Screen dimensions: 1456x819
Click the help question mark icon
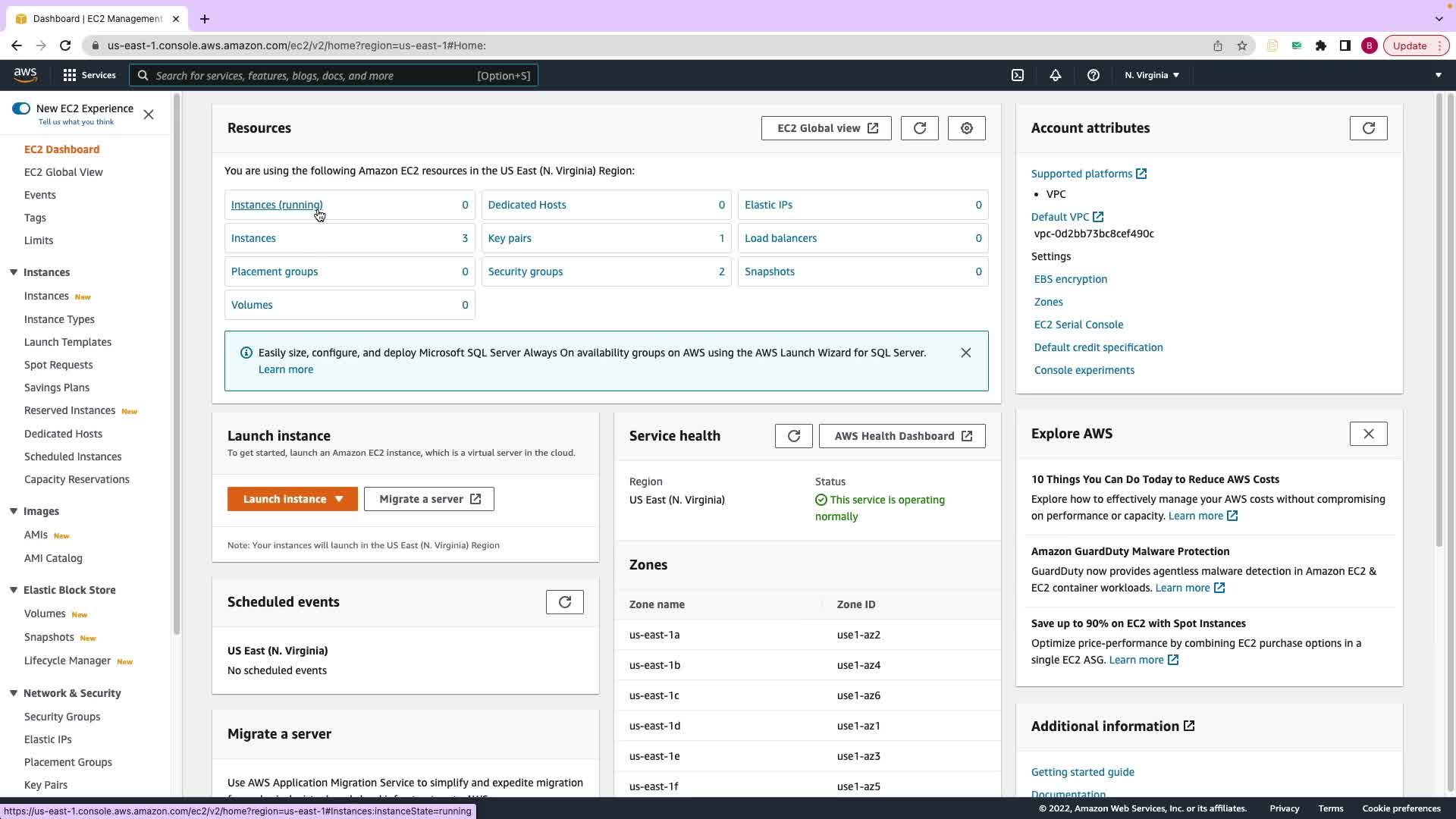1093,75
